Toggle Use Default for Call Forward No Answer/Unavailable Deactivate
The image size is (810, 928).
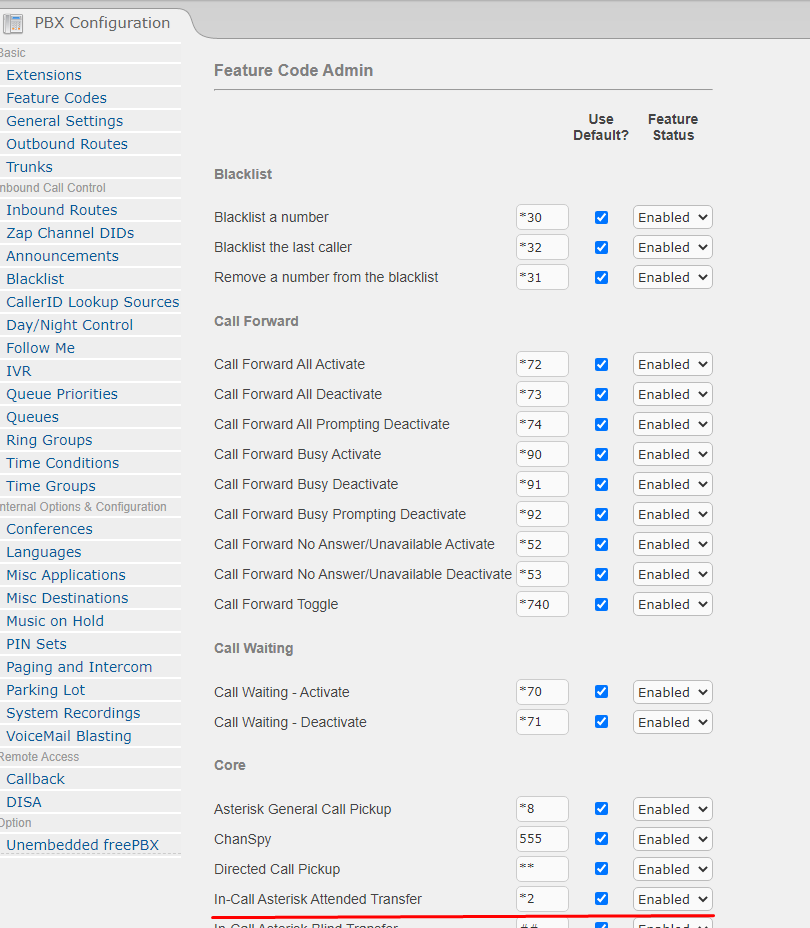point(601,574)
